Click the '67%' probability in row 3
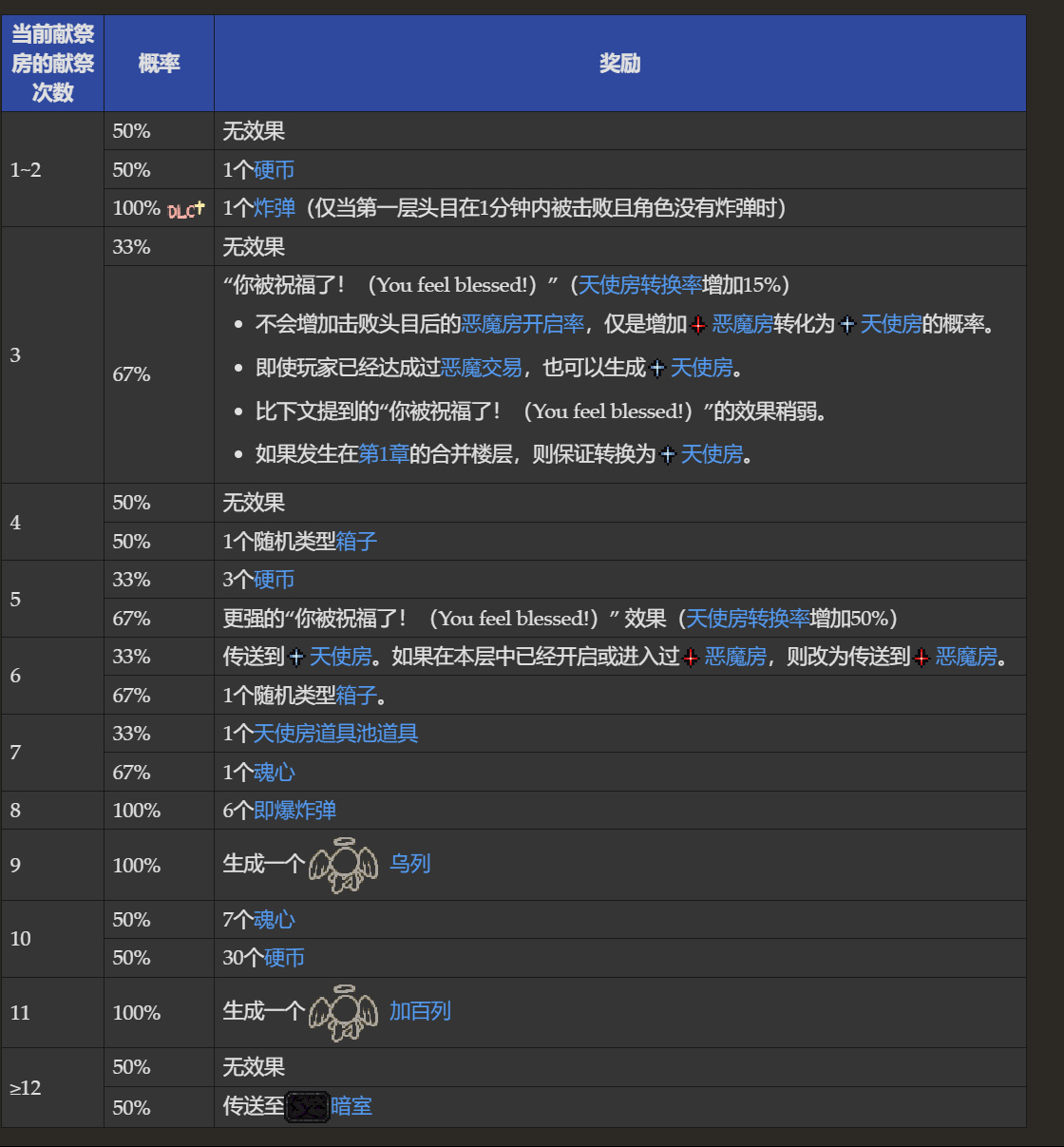This screenshot has width=1064, height=1147. point(132,374)
